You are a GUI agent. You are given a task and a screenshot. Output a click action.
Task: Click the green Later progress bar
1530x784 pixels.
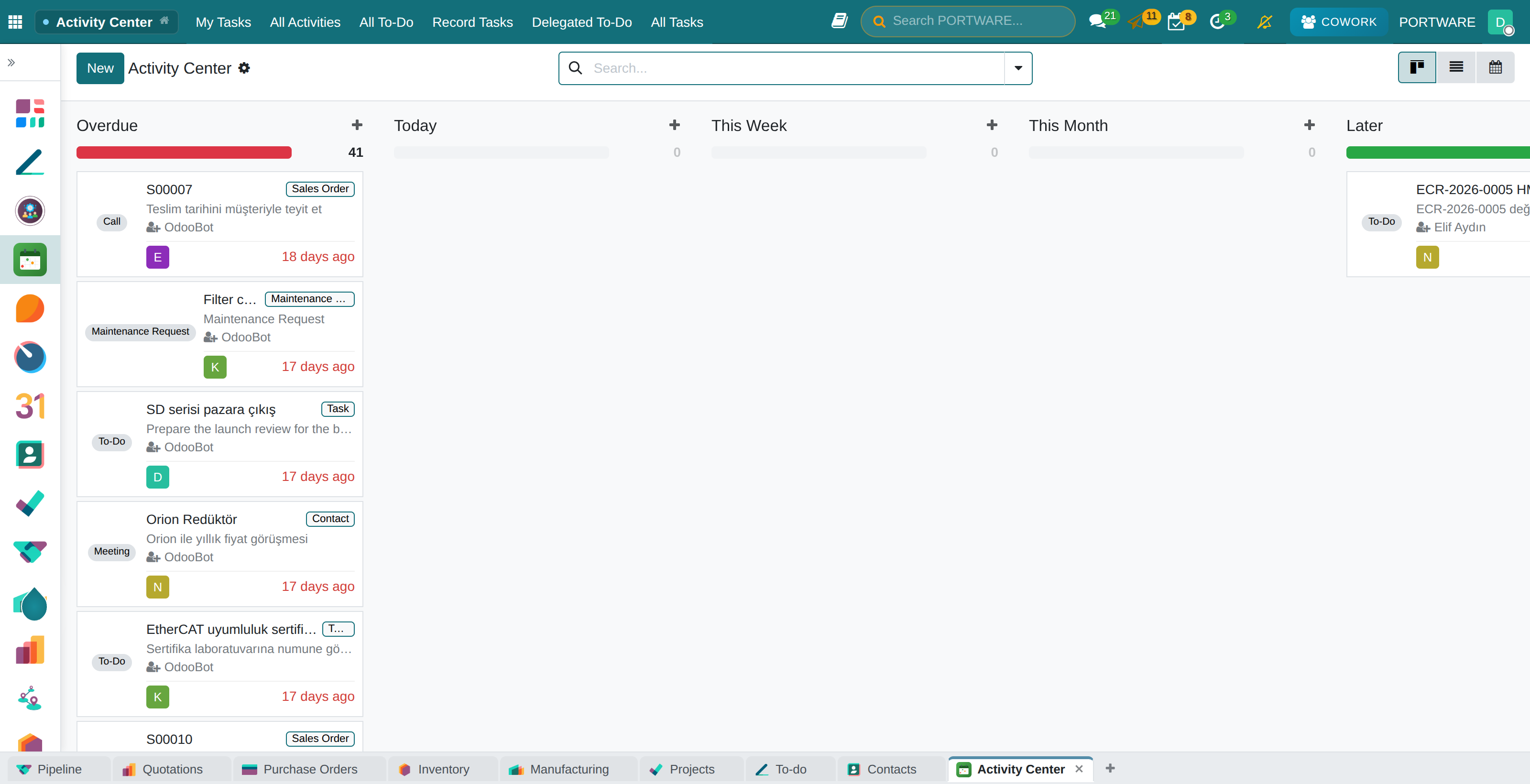(x=1438, y=152)
